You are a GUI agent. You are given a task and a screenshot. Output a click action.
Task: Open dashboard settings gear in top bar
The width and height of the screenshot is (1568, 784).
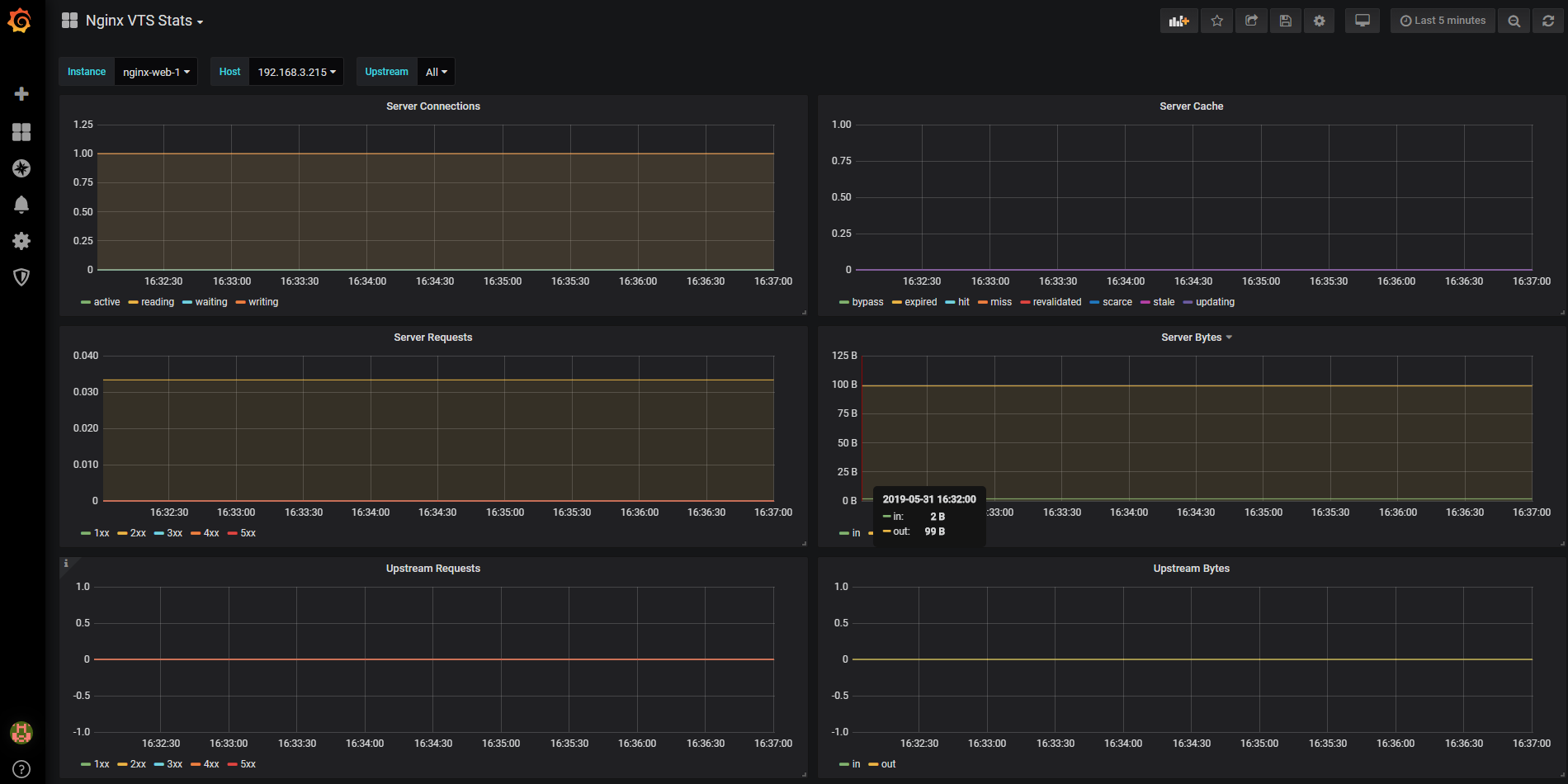tap(1319, 21)
